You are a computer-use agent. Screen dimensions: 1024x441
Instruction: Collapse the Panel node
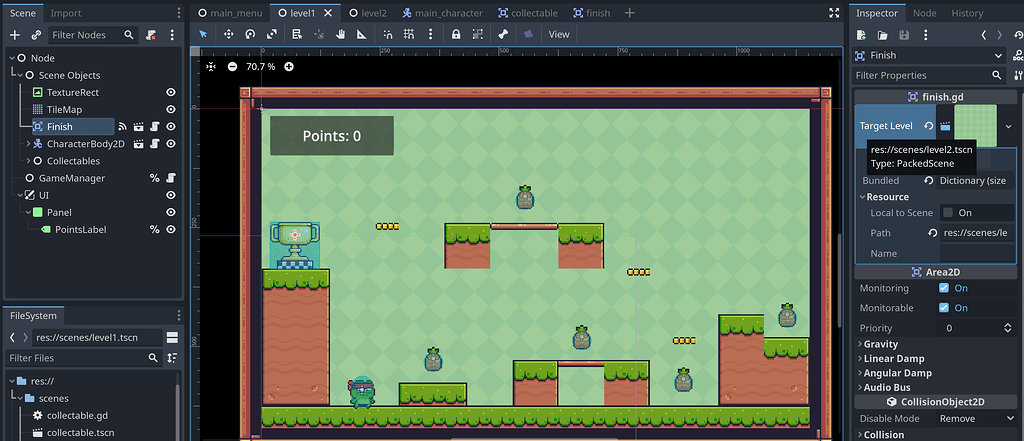29,212
